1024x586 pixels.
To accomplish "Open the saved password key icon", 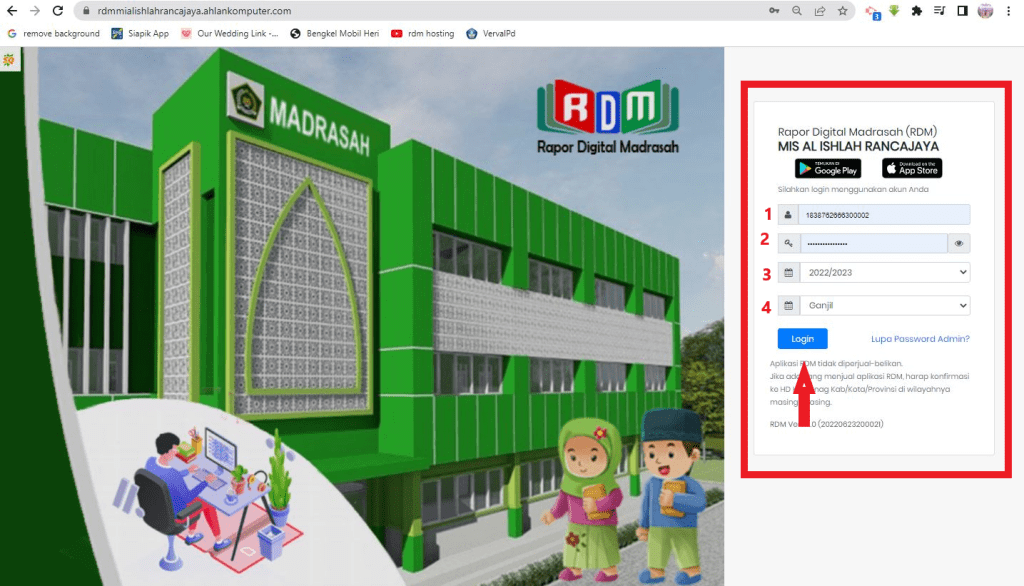I will click(774, 11).
